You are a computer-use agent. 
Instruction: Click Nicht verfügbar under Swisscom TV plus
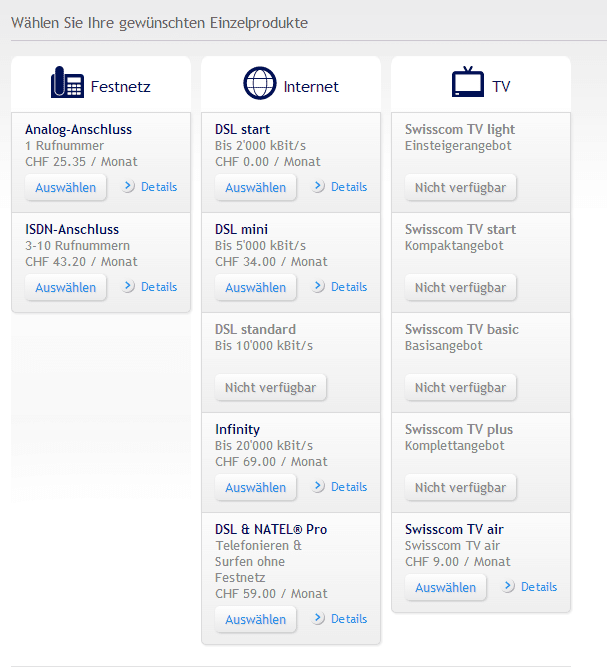[x=461, y=487]
